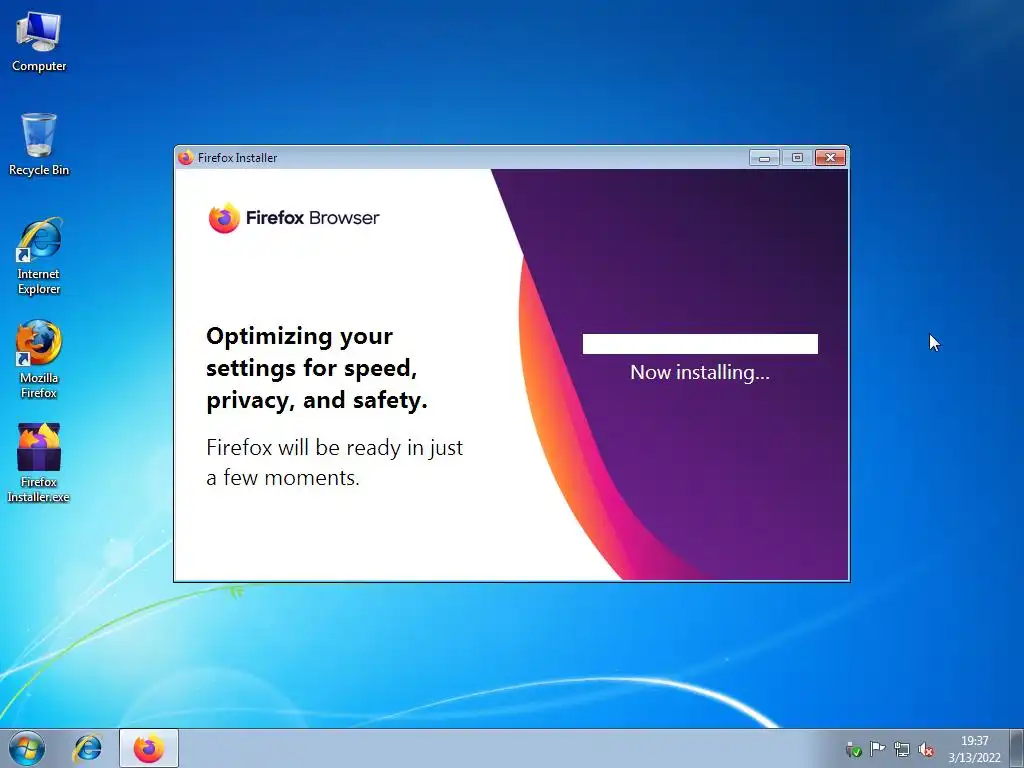Click "Firefox will be ready" message text
The width and height of the screenshot is (1024, 768).
(x=334, y=462)
